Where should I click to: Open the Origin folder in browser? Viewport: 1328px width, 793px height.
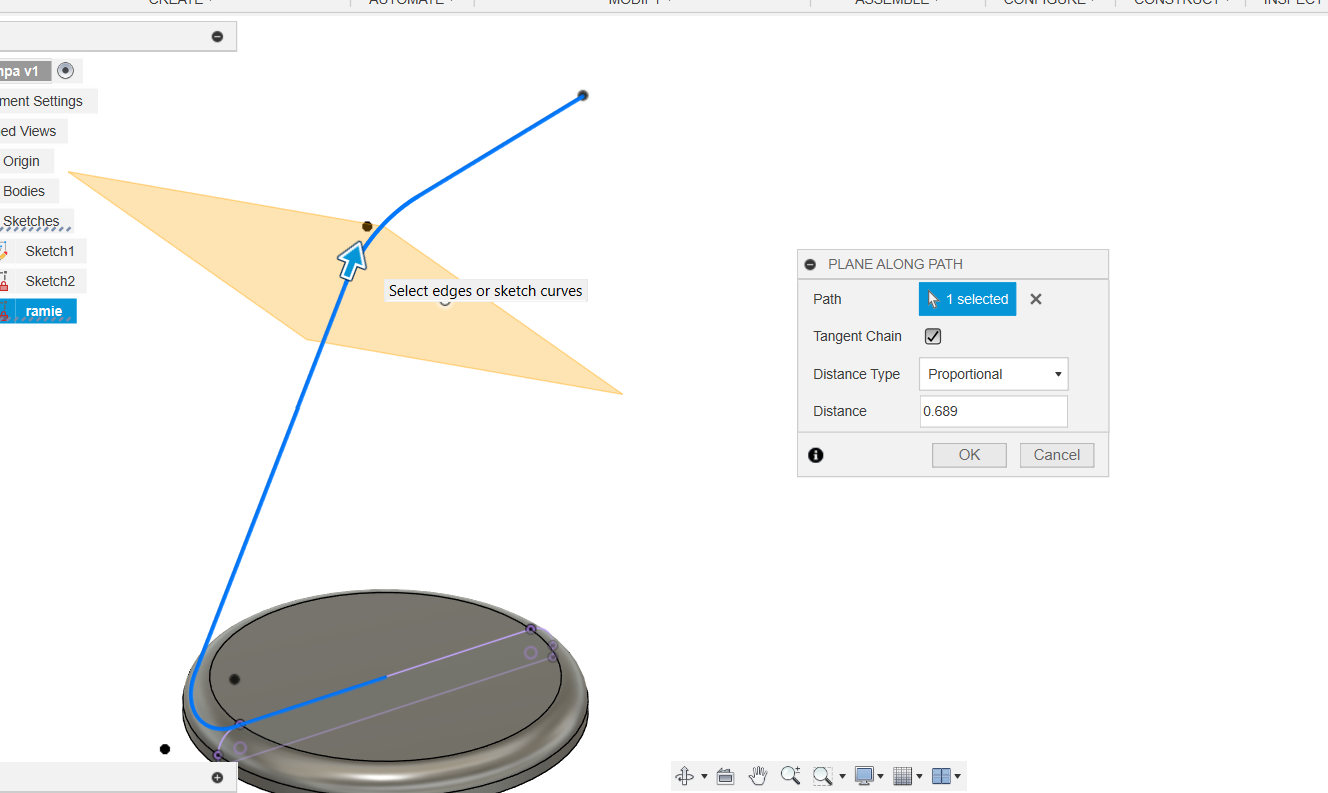click(x=21, y=161)
